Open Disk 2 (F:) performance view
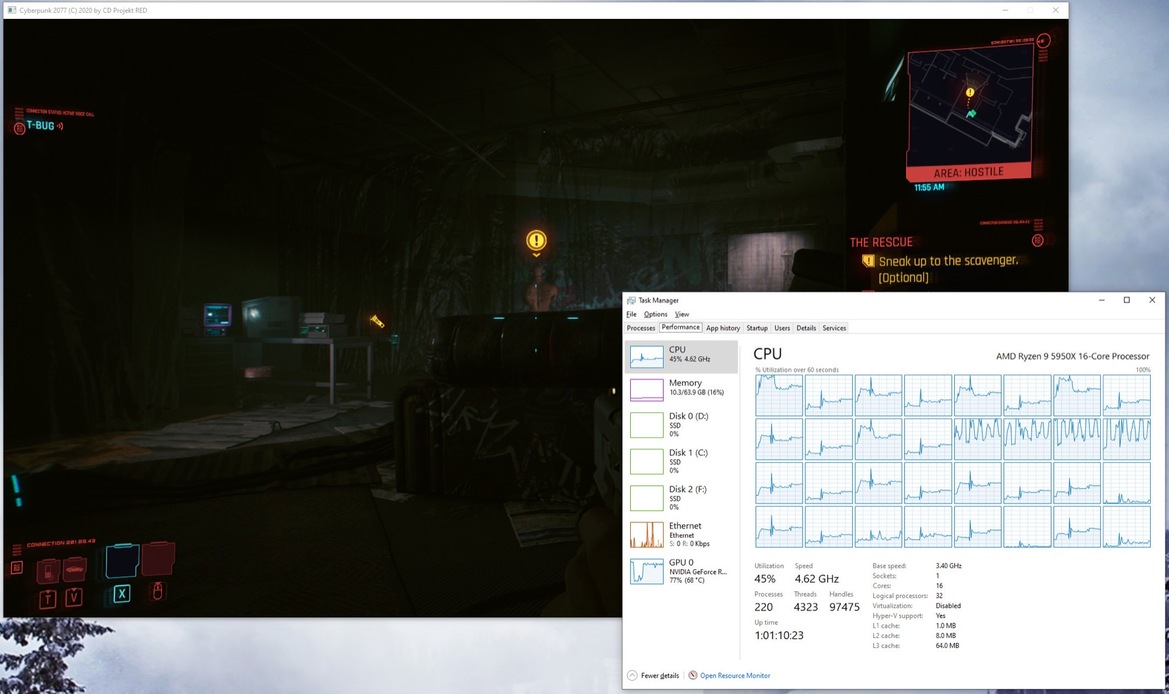This screenshot has width=1169, height=694. (681, 497)
